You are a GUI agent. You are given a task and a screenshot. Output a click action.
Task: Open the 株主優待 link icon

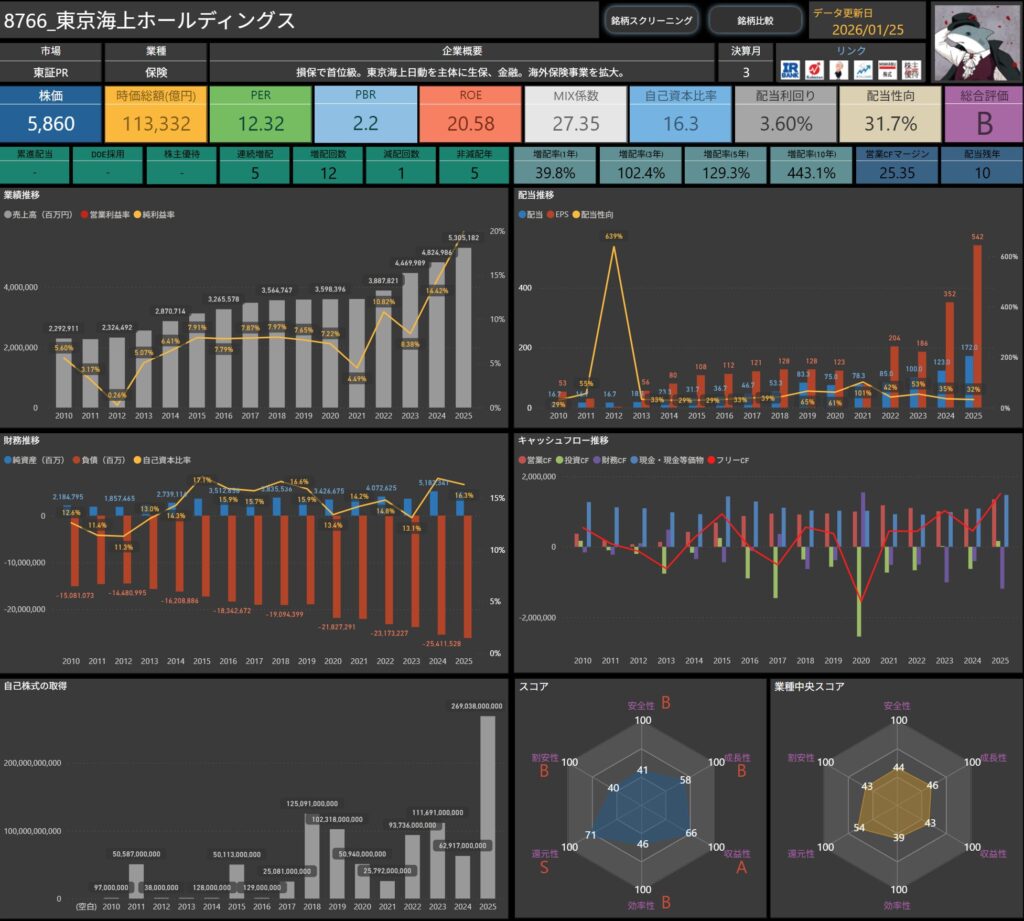911,69
